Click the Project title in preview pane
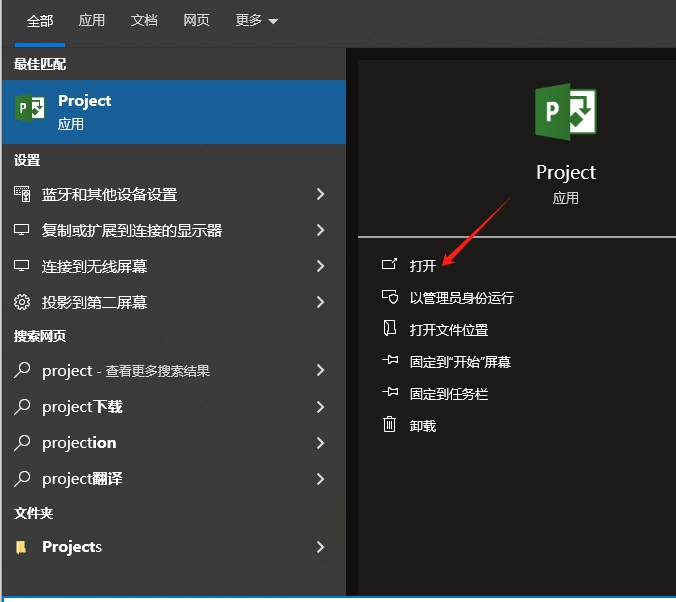This screenshot has width=676, height=602. tap(566, 172)
